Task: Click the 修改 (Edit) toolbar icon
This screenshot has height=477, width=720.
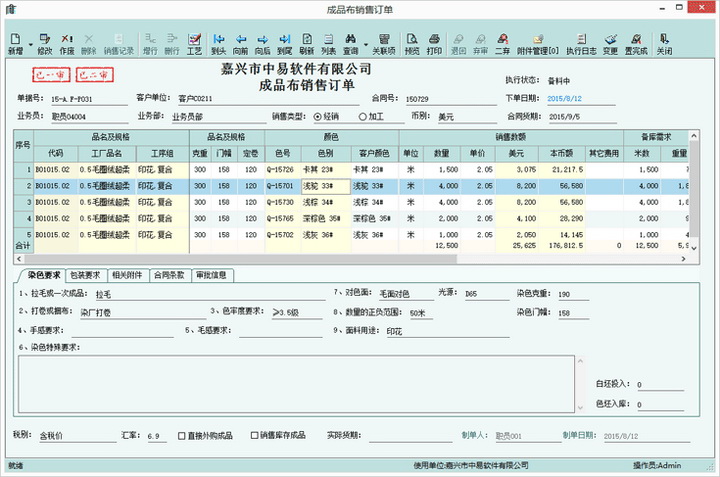Action: pos(45,41)
